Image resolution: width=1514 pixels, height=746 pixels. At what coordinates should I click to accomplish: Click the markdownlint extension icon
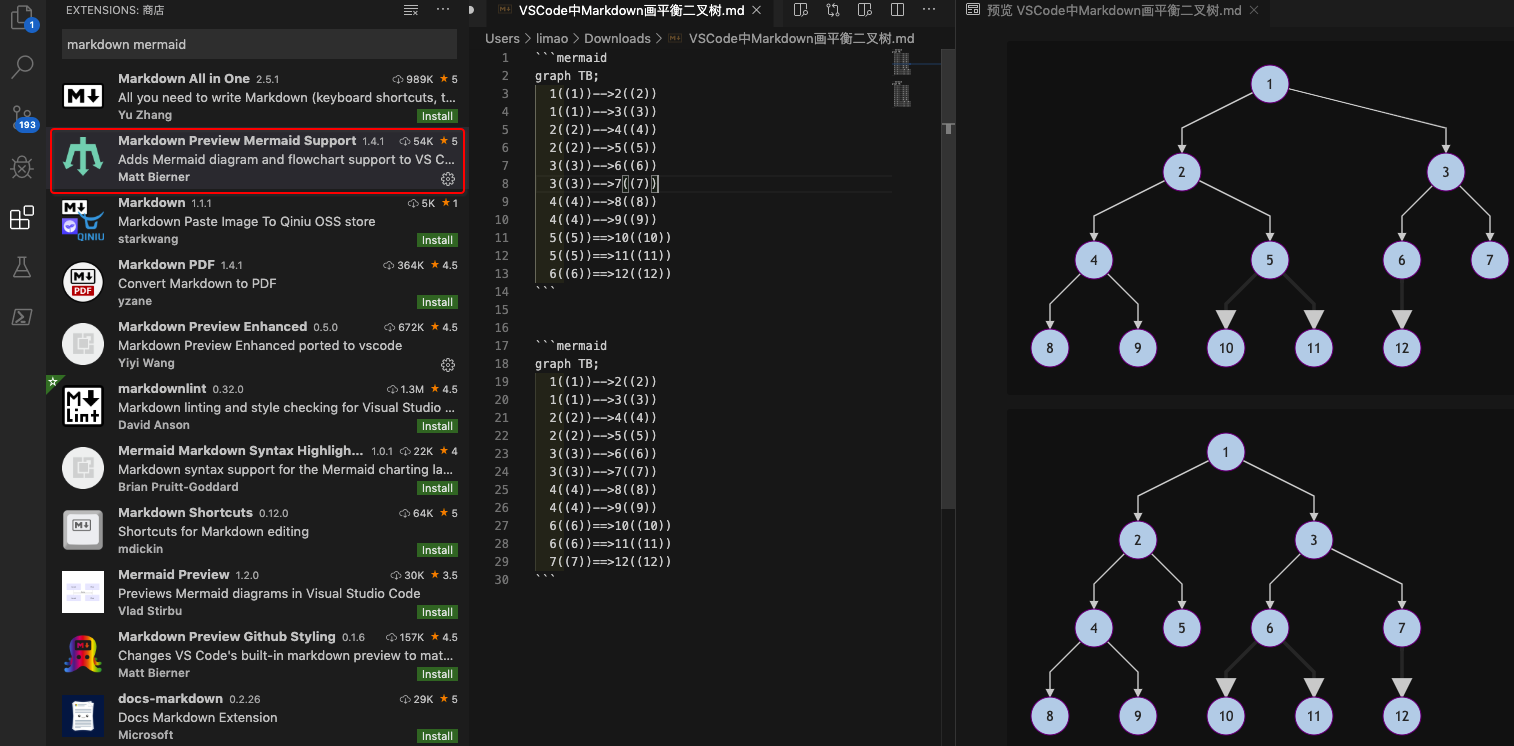click(x=83, y=406)
